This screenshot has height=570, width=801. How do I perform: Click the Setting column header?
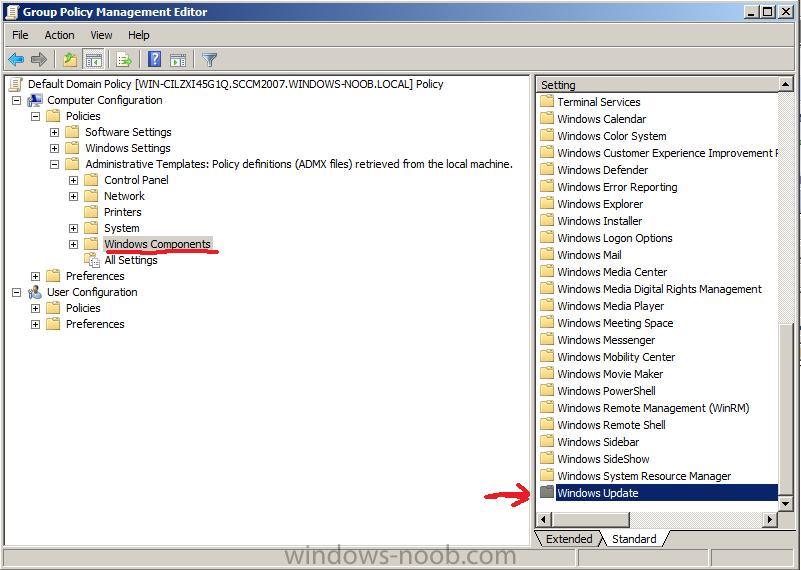coord(657,84)
